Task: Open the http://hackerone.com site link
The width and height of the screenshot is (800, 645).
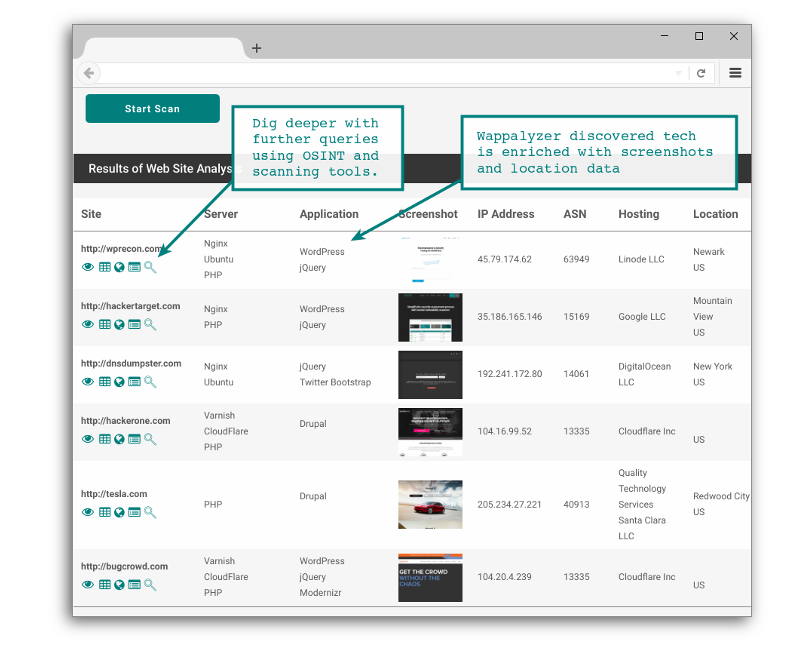Action: click(x=126, y=420)
